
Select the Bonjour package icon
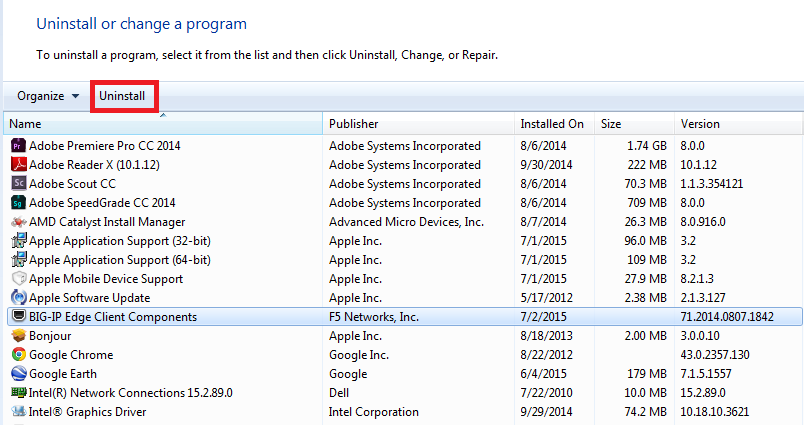[18, 335]
